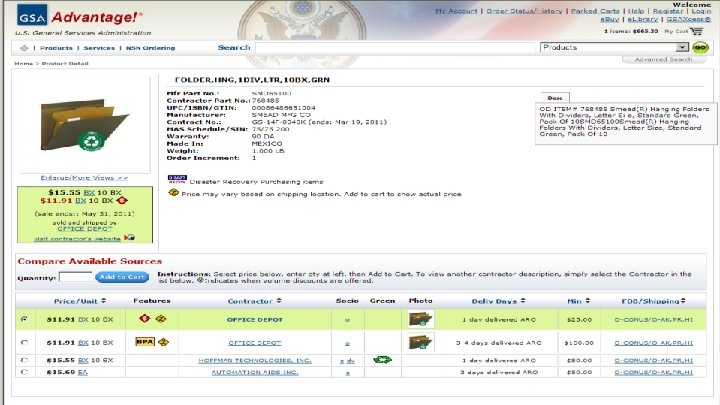
Task: Open photo thumbnail in second Office Depot row
Action: (x=420, y=342)
